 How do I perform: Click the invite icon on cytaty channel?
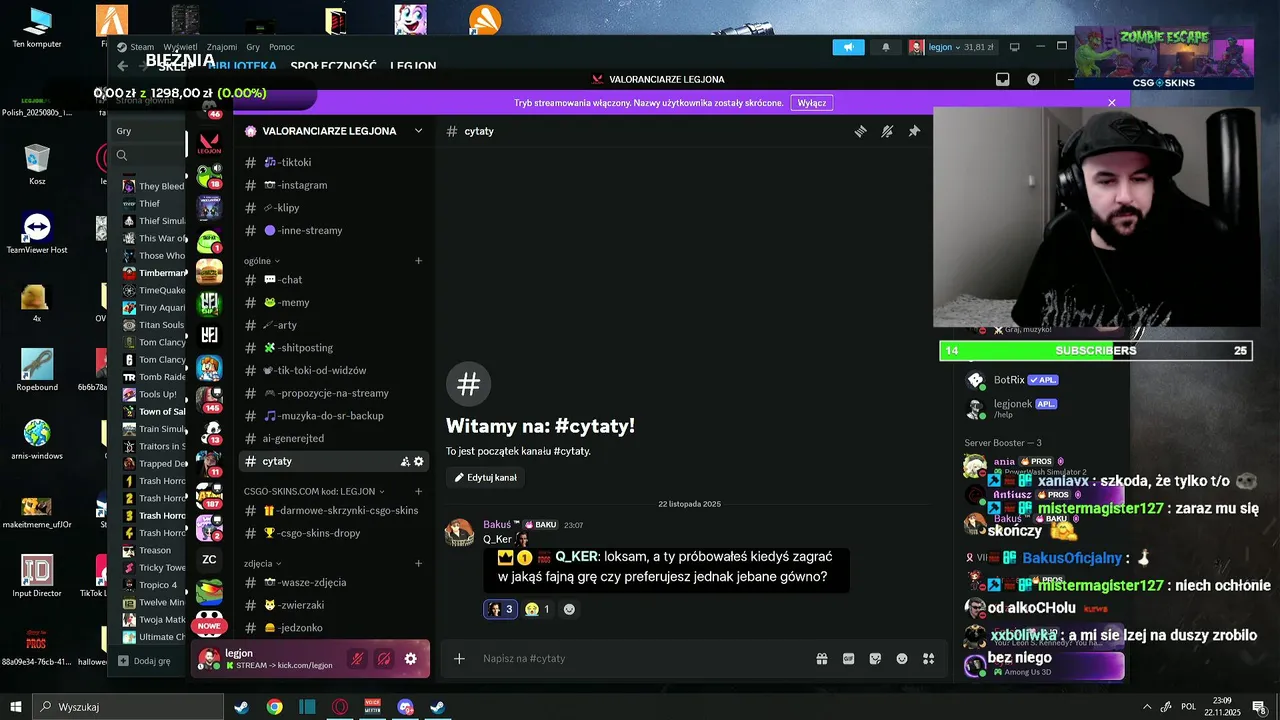[x=405, y=461]
